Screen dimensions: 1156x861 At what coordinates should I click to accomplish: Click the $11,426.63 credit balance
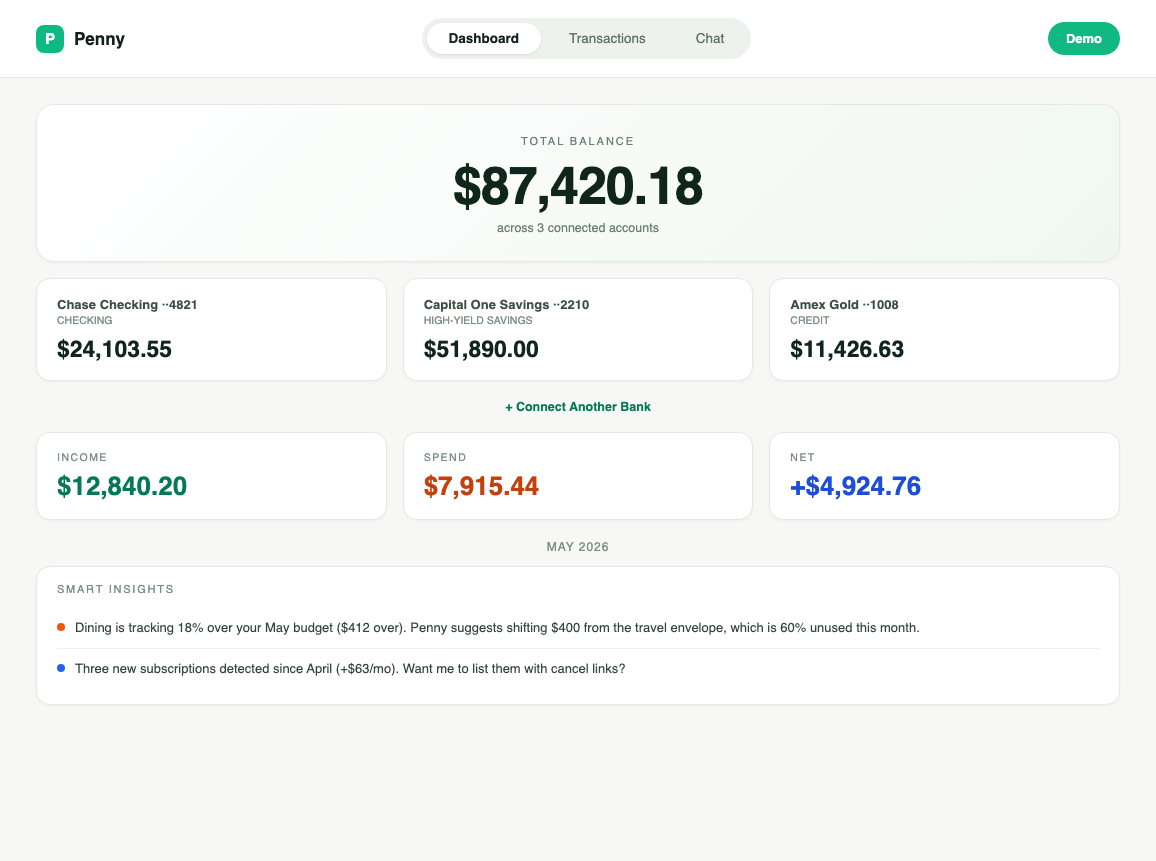pos(847,349)
